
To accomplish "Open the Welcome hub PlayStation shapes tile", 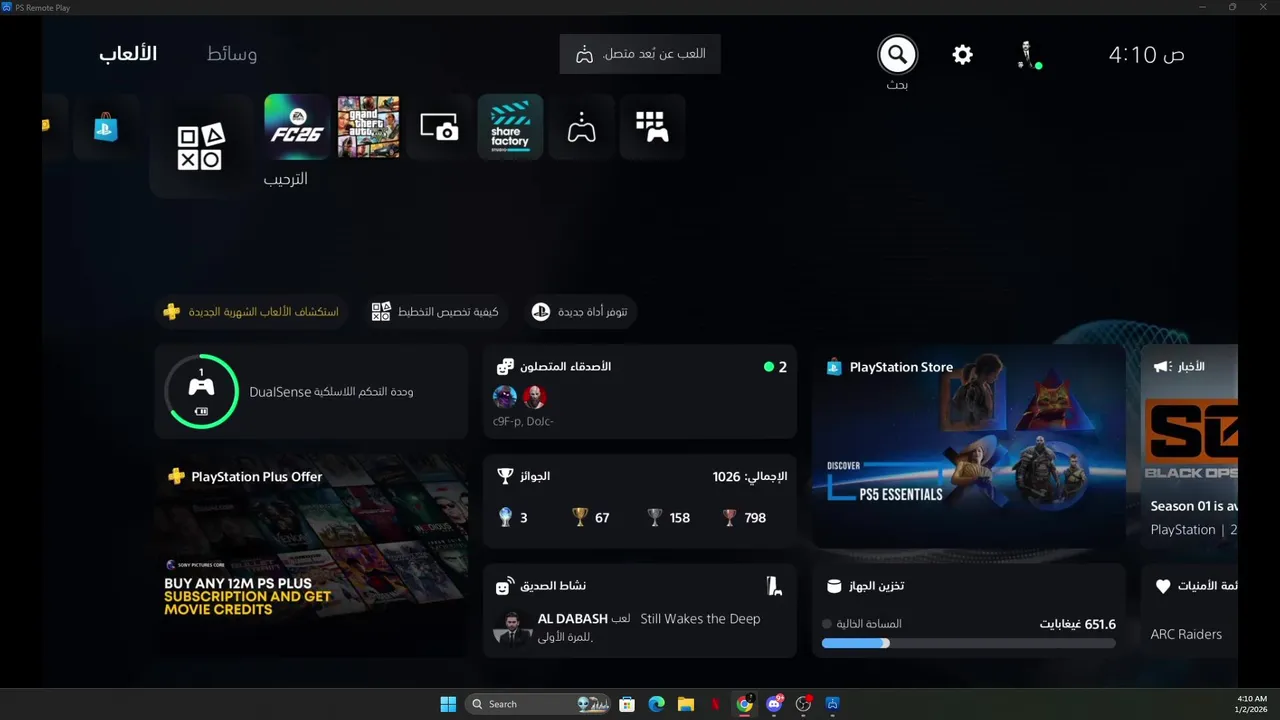I will pyautogui.click(x=201, y=147).
